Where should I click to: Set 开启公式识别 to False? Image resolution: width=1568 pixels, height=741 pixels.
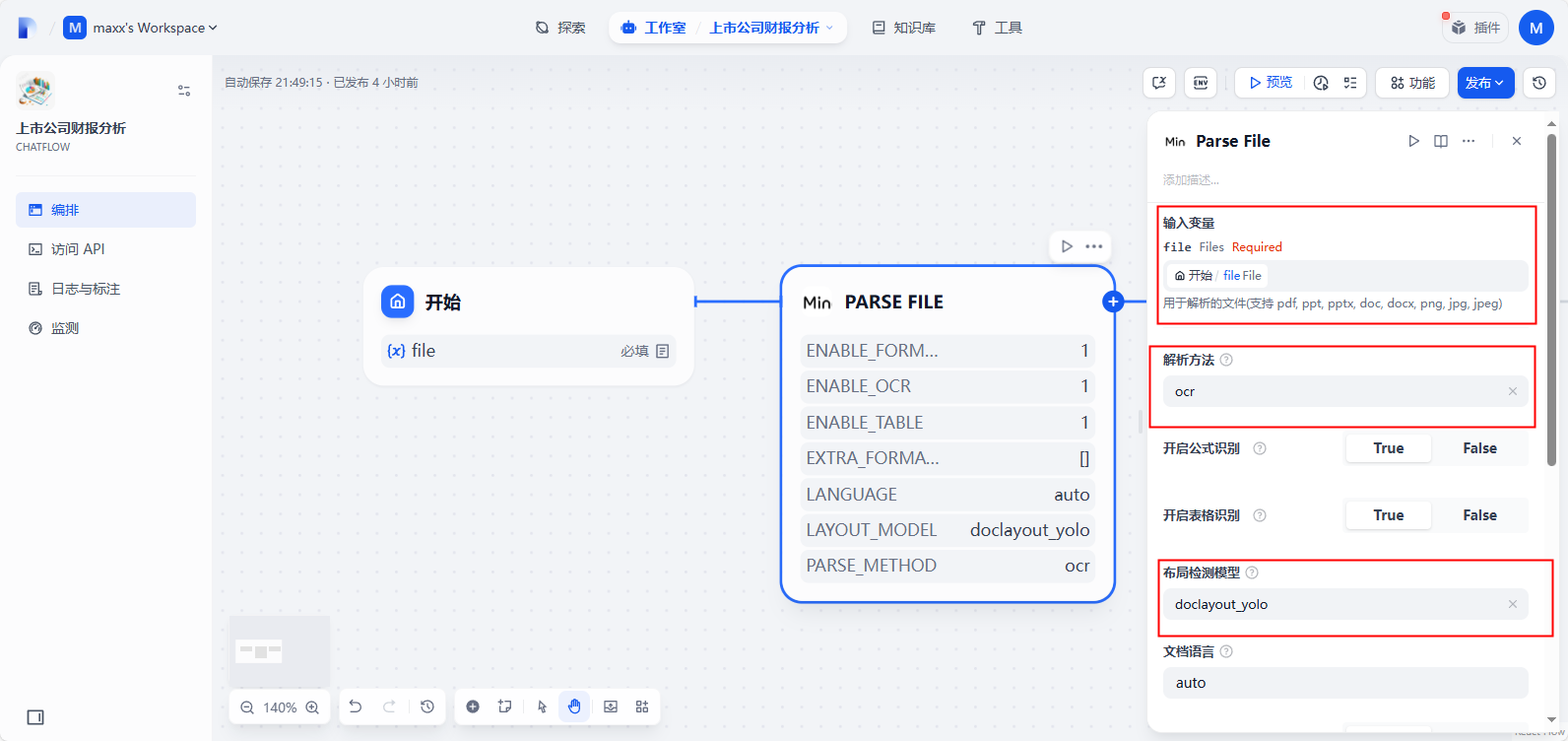[1479, 448]
